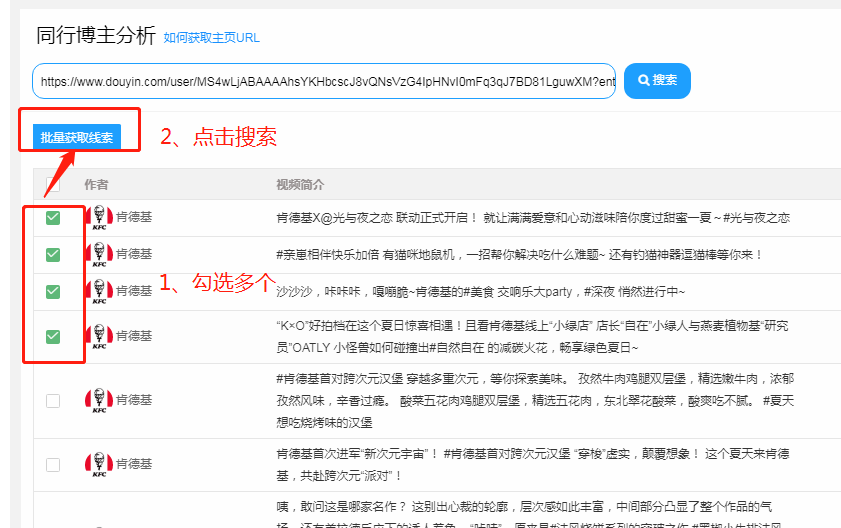Click KFC avatar in the OATLY row
Viewport: 841px width, 528px height.
(99, 336)
